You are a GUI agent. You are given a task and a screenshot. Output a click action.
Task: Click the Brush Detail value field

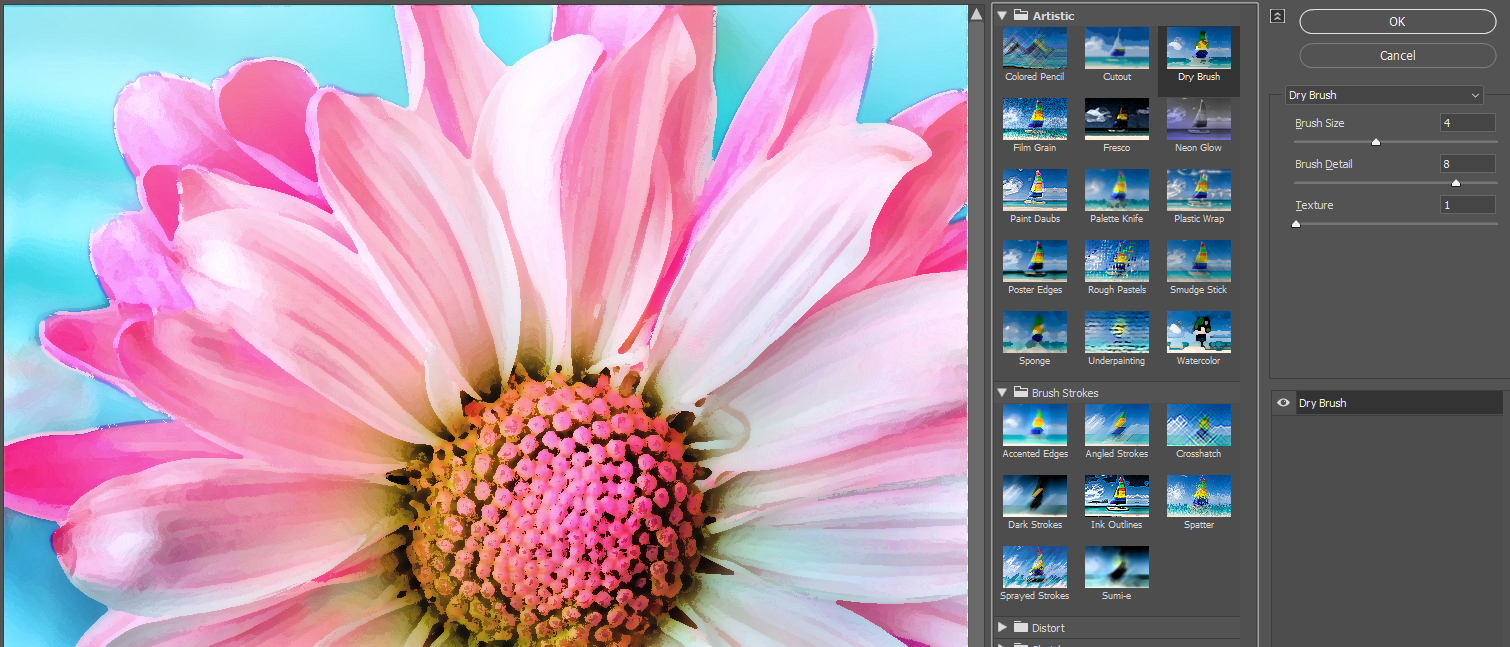(1468, 164)
